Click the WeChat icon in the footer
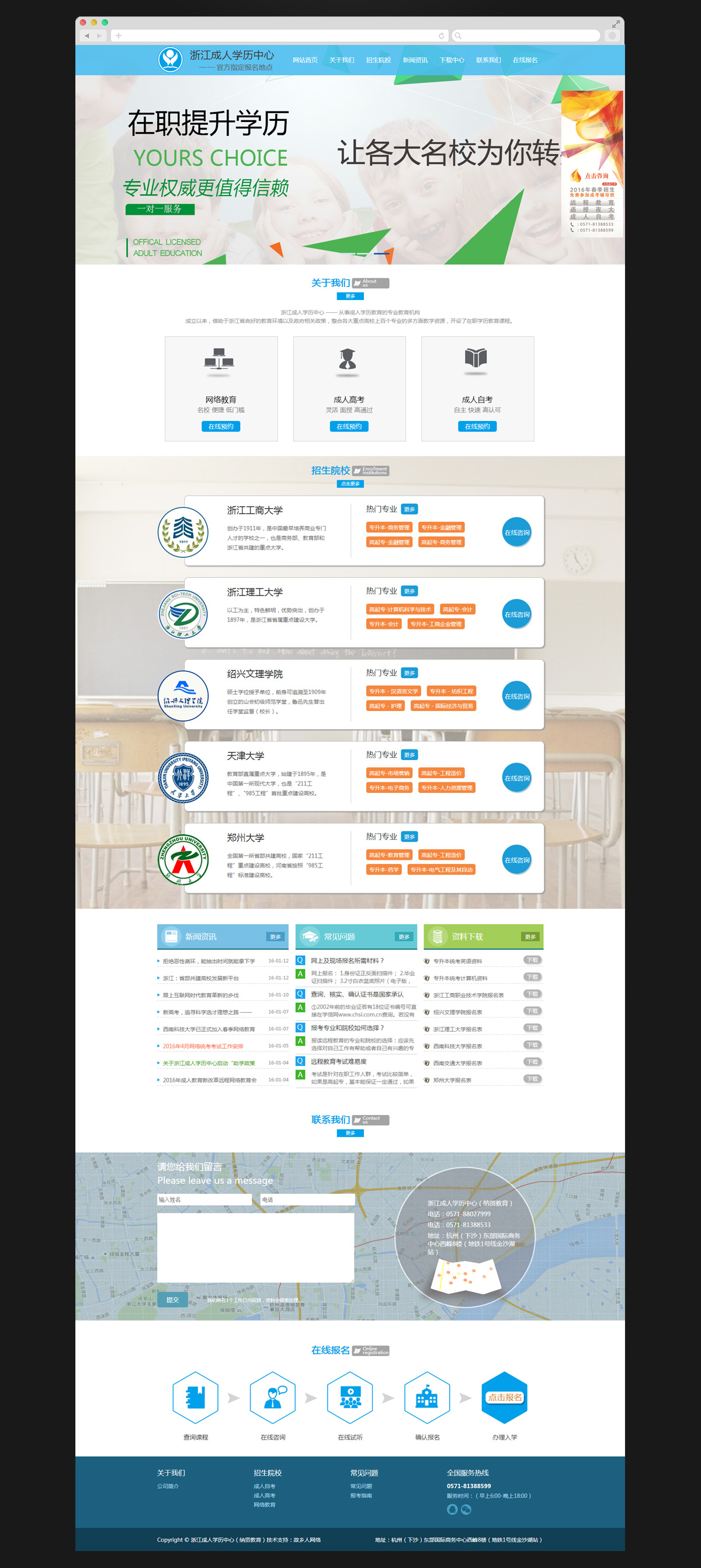This screenshot has height=1568, width=701. click(466, 1509)
